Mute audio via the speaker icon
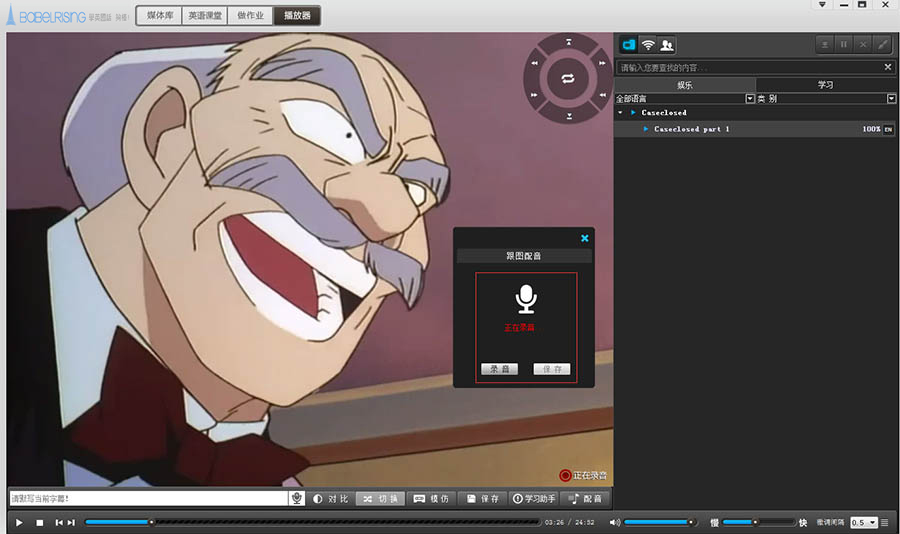 point(614,523)
